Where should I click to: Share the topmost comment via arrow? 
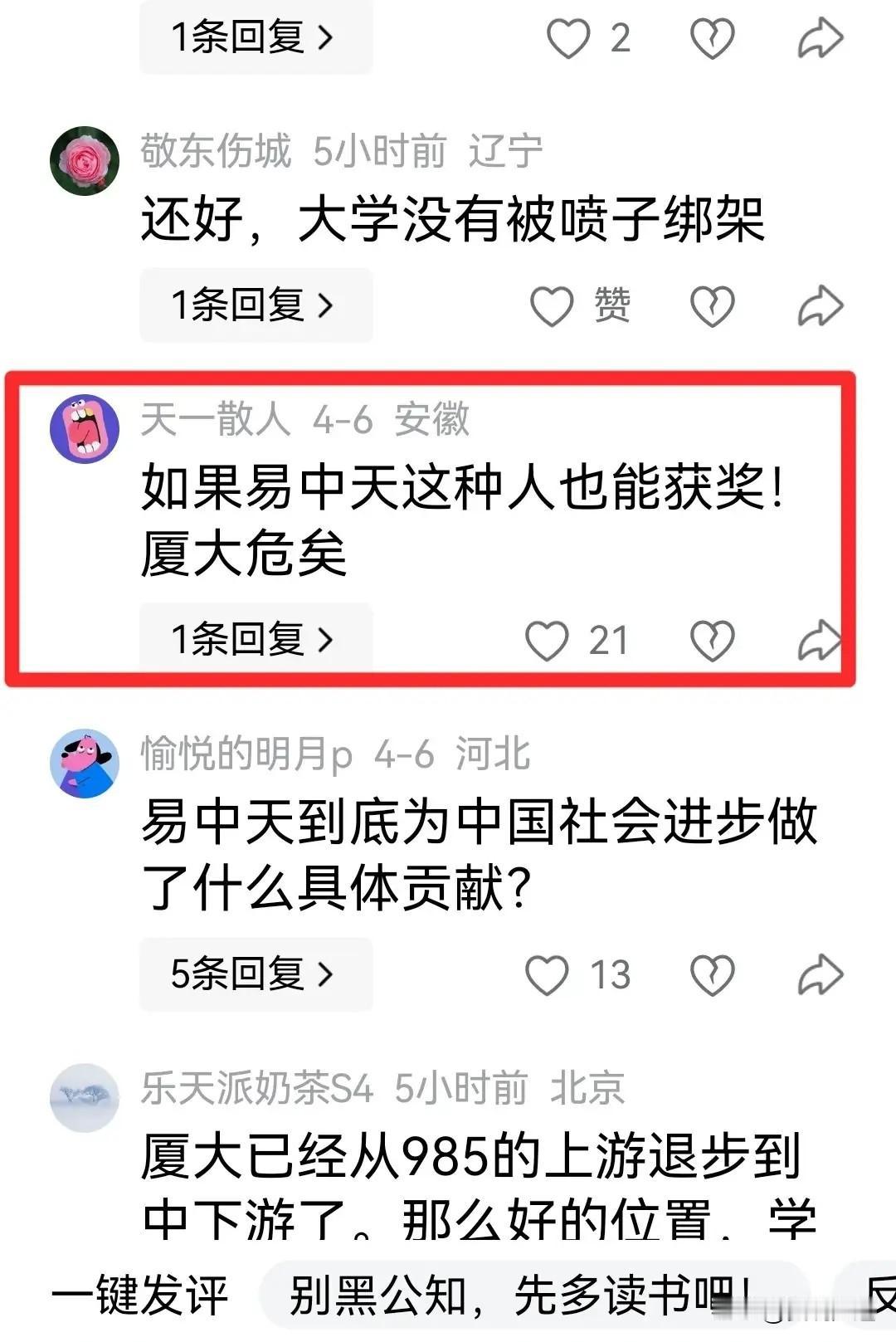pyautogui.click(x=821, y=37)
